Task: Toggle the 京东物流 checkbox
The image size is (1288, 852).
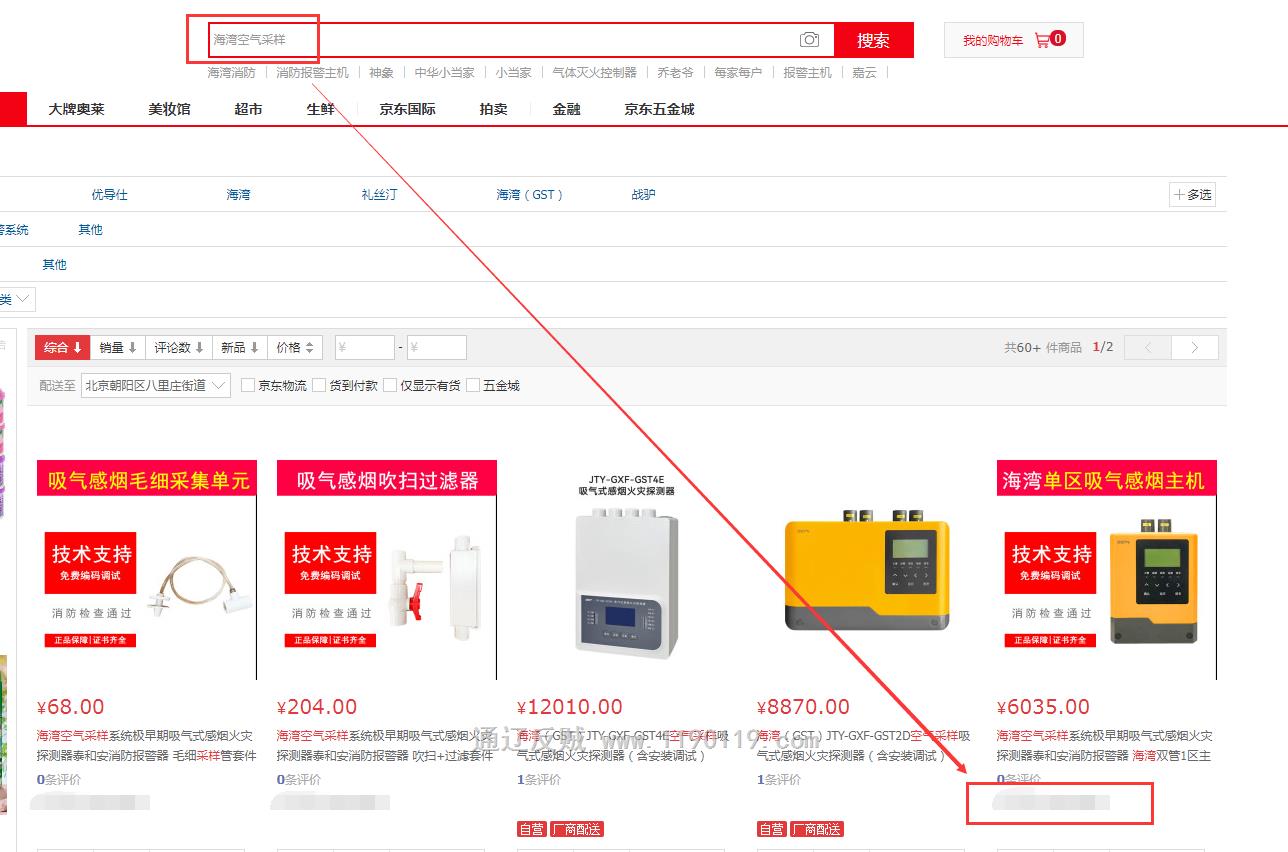Action: pyautogui.click(x=248, y=385)
